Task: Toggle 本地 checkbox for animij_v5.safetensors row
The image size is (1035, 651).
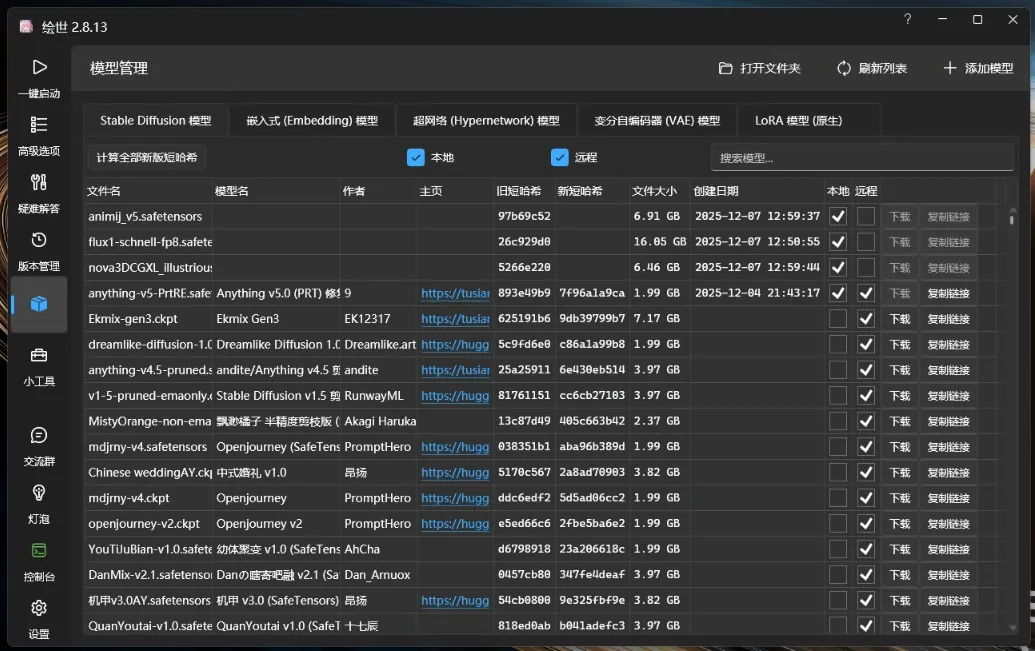Action: 838,216
